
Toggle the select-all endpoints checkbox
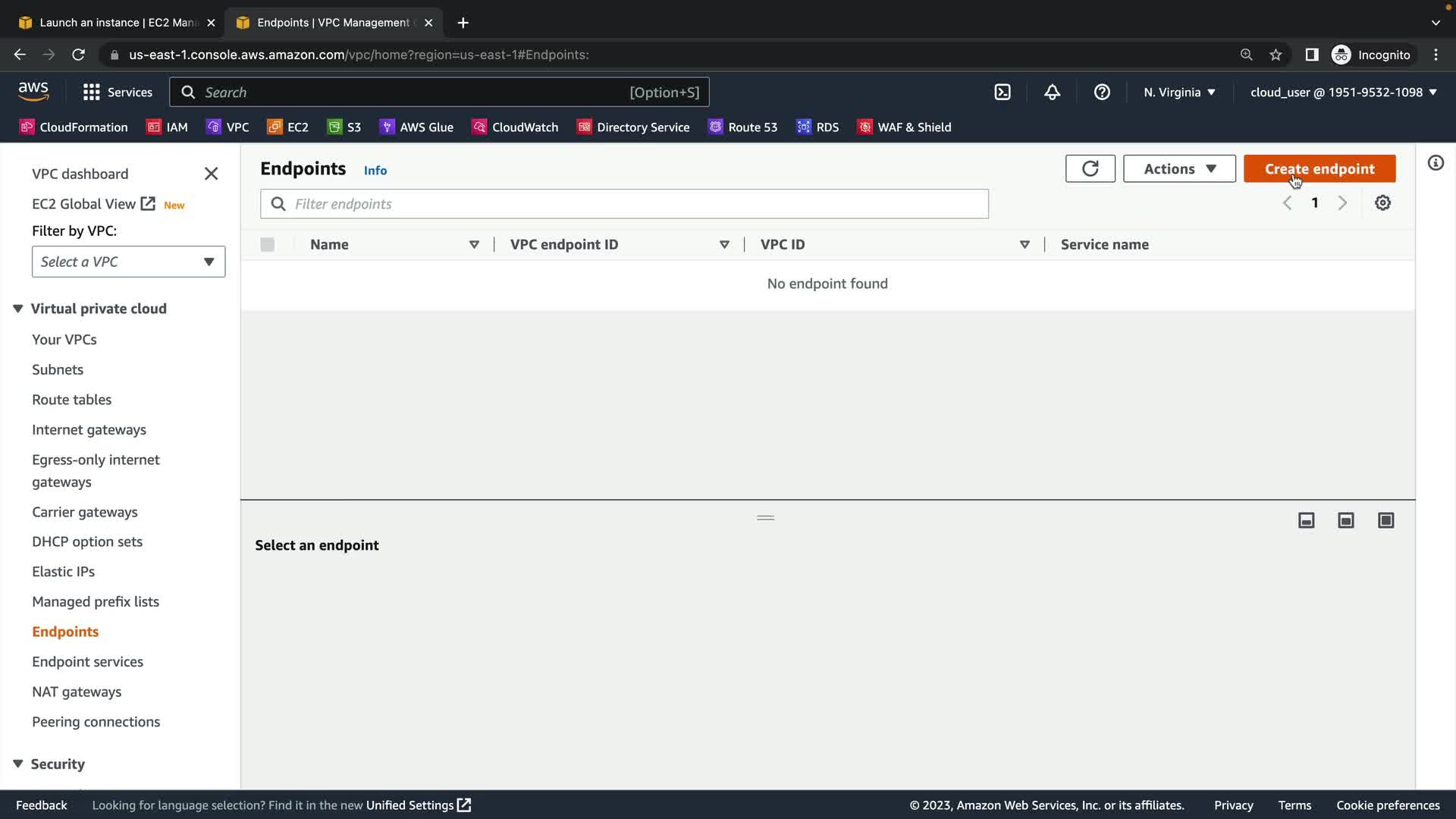pos(267,244)
